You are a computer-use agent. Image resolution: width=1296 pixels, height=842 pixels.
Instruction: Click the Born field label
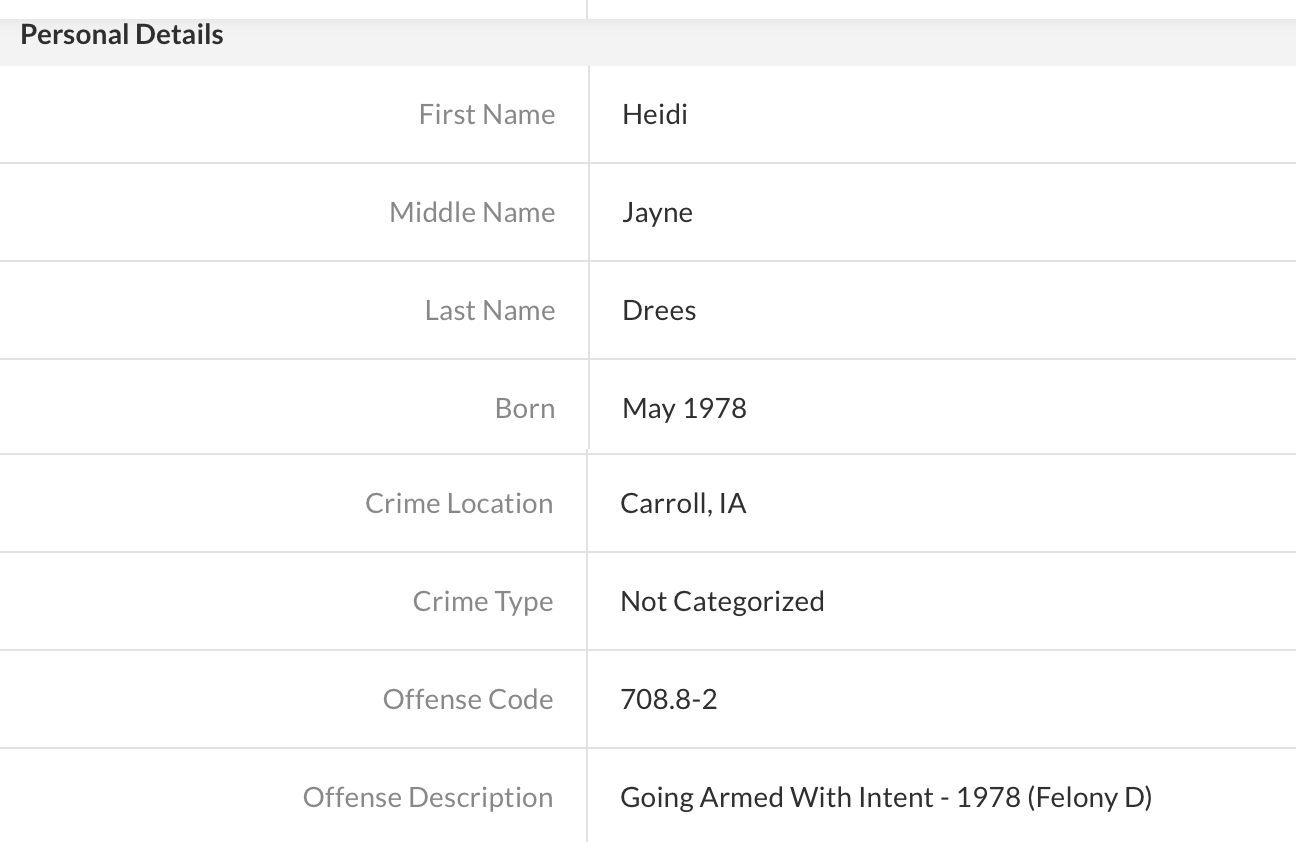(524, 408)
